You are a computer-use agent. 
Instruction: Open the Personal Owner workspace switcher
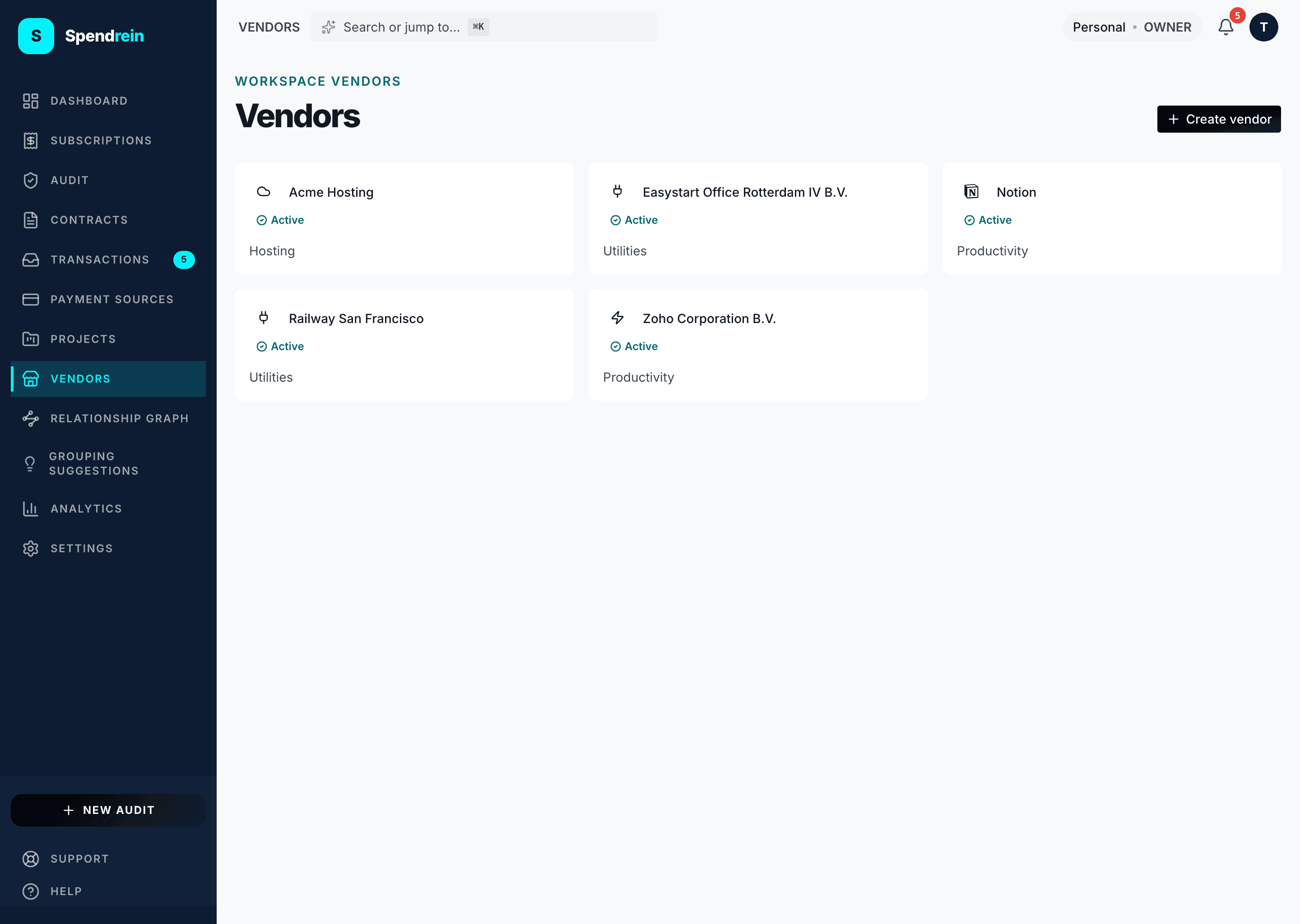pyautogui.click(x=1132, y=28)
